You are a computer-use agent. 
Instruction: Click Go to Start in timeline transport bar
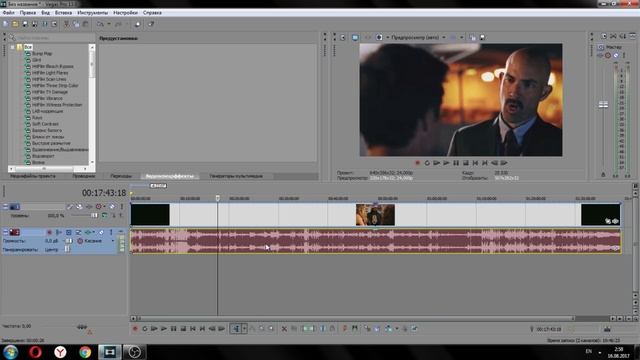click(193, 329)
